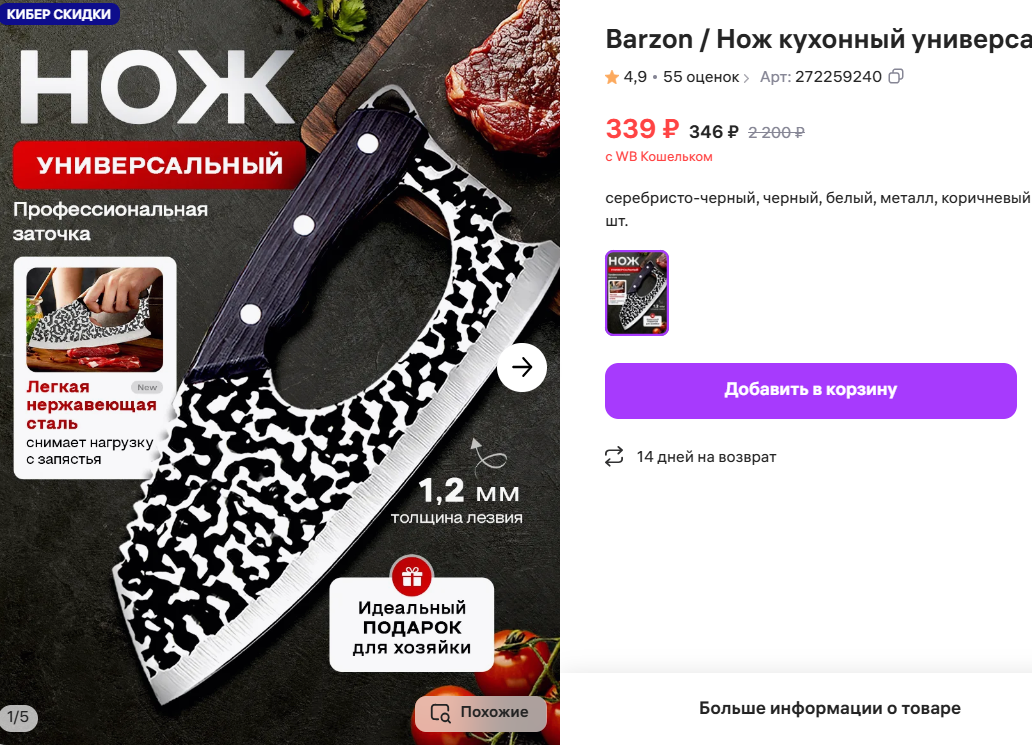Viewport: 1032px width, 745px height.
Task: Click the с WB Кошельком label
Action: coord(659,157)
